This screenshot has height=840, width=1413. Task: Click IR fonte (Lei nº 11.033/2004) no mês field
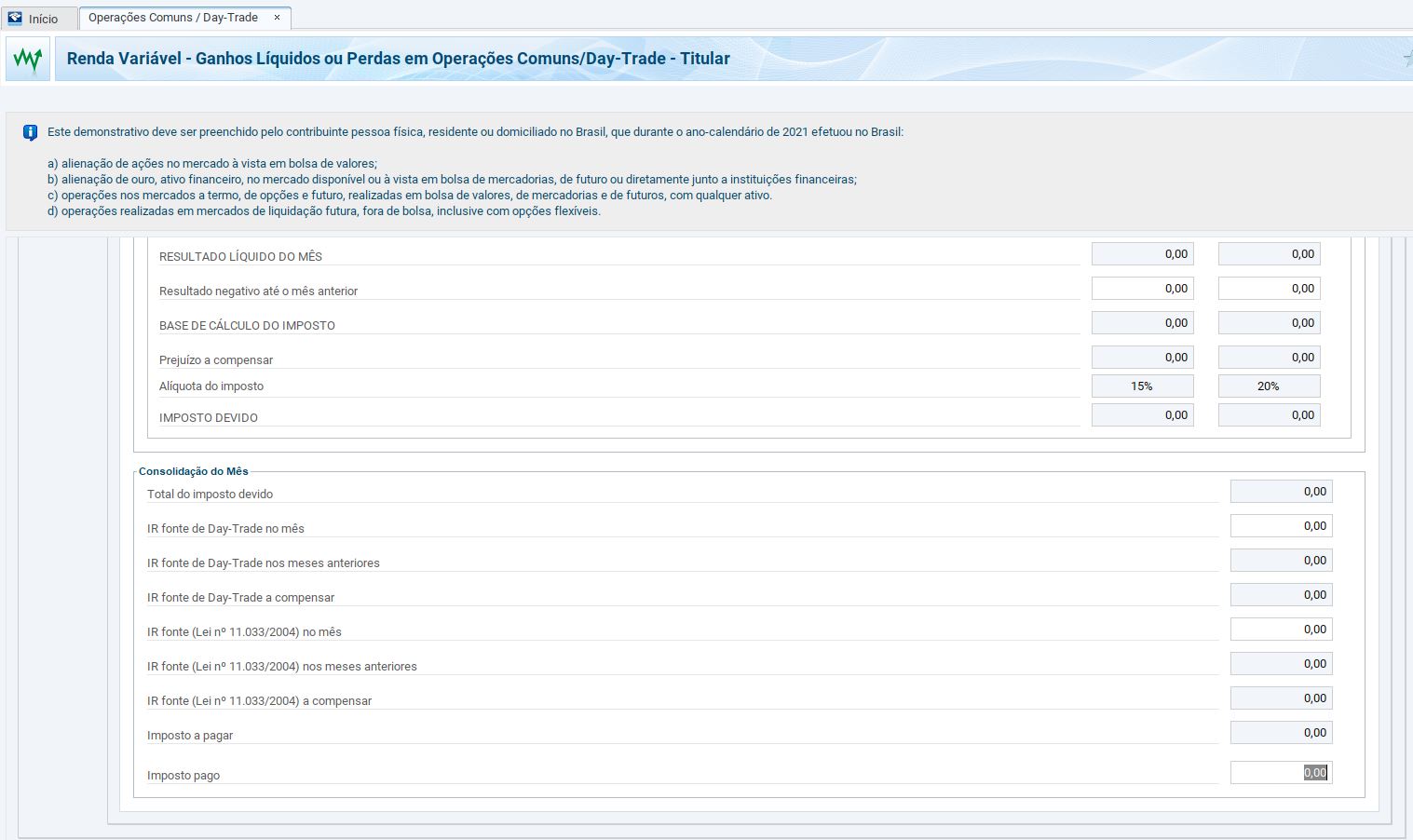pos(1281,630)
